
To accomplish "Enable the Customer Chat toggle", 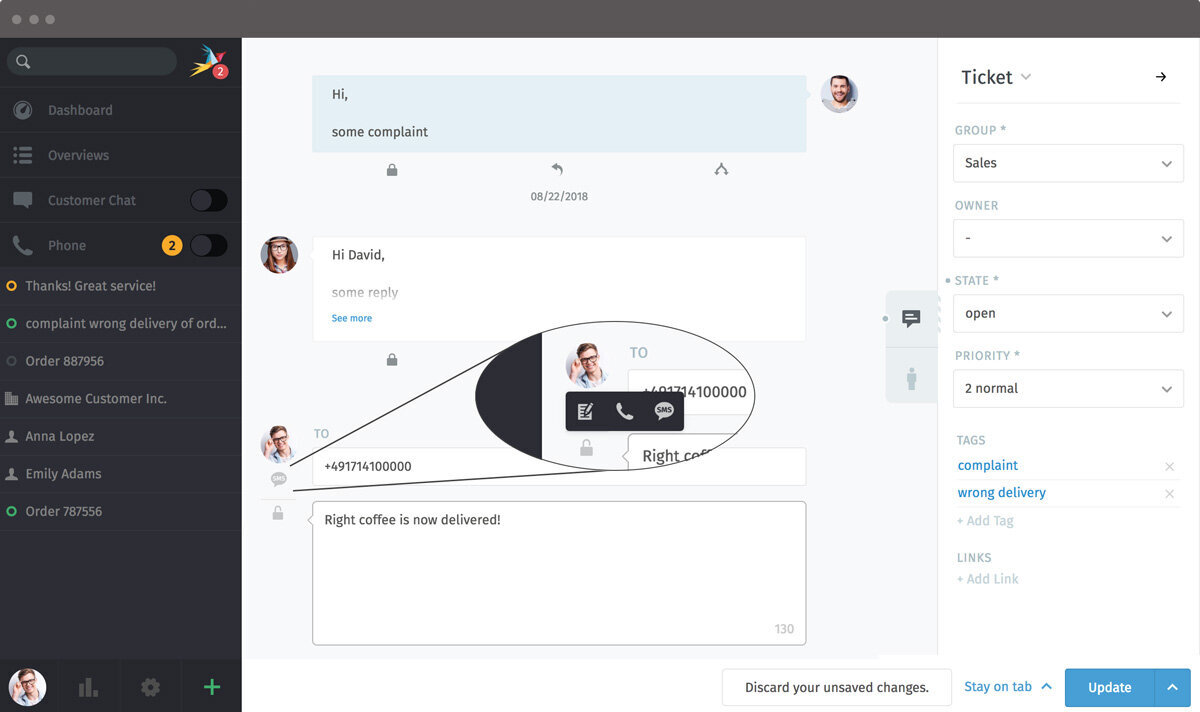I will (208, 200).
